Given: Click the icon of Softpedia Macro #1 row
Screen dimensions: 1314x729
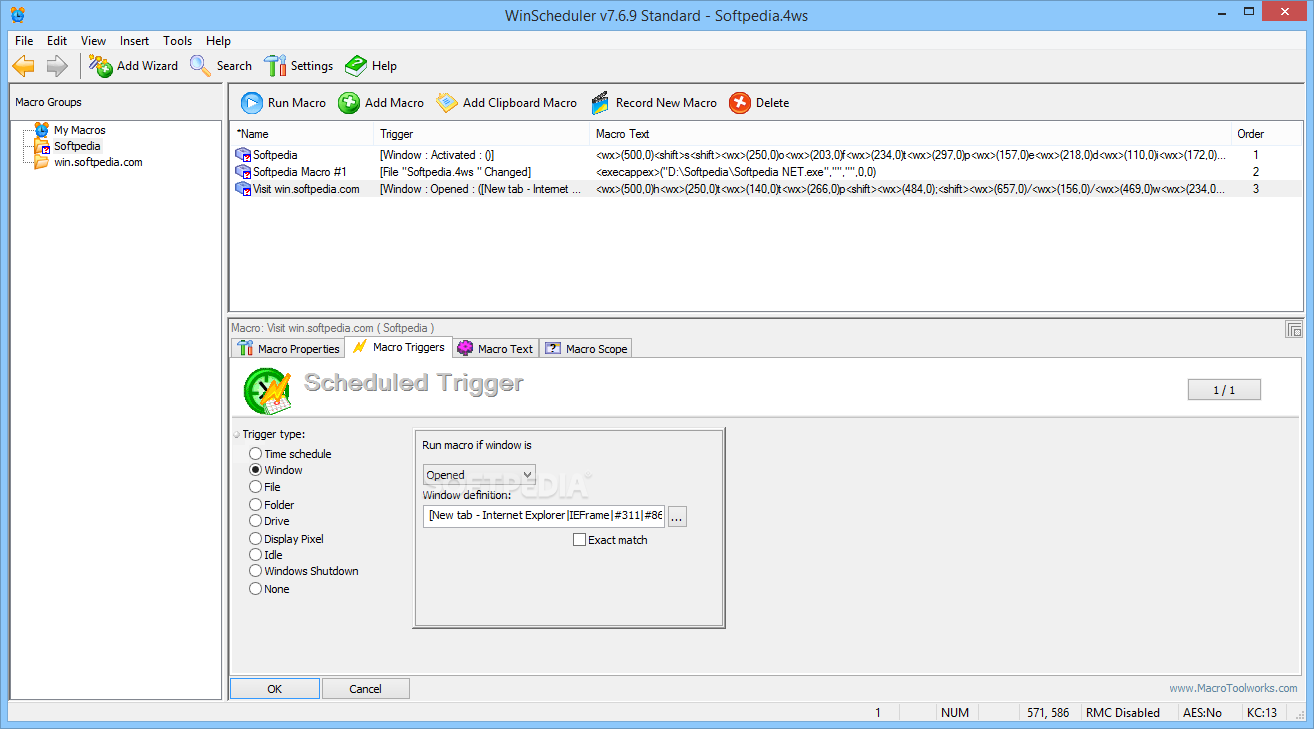Looking at the screenshot, I should click(x=243, y=172).
